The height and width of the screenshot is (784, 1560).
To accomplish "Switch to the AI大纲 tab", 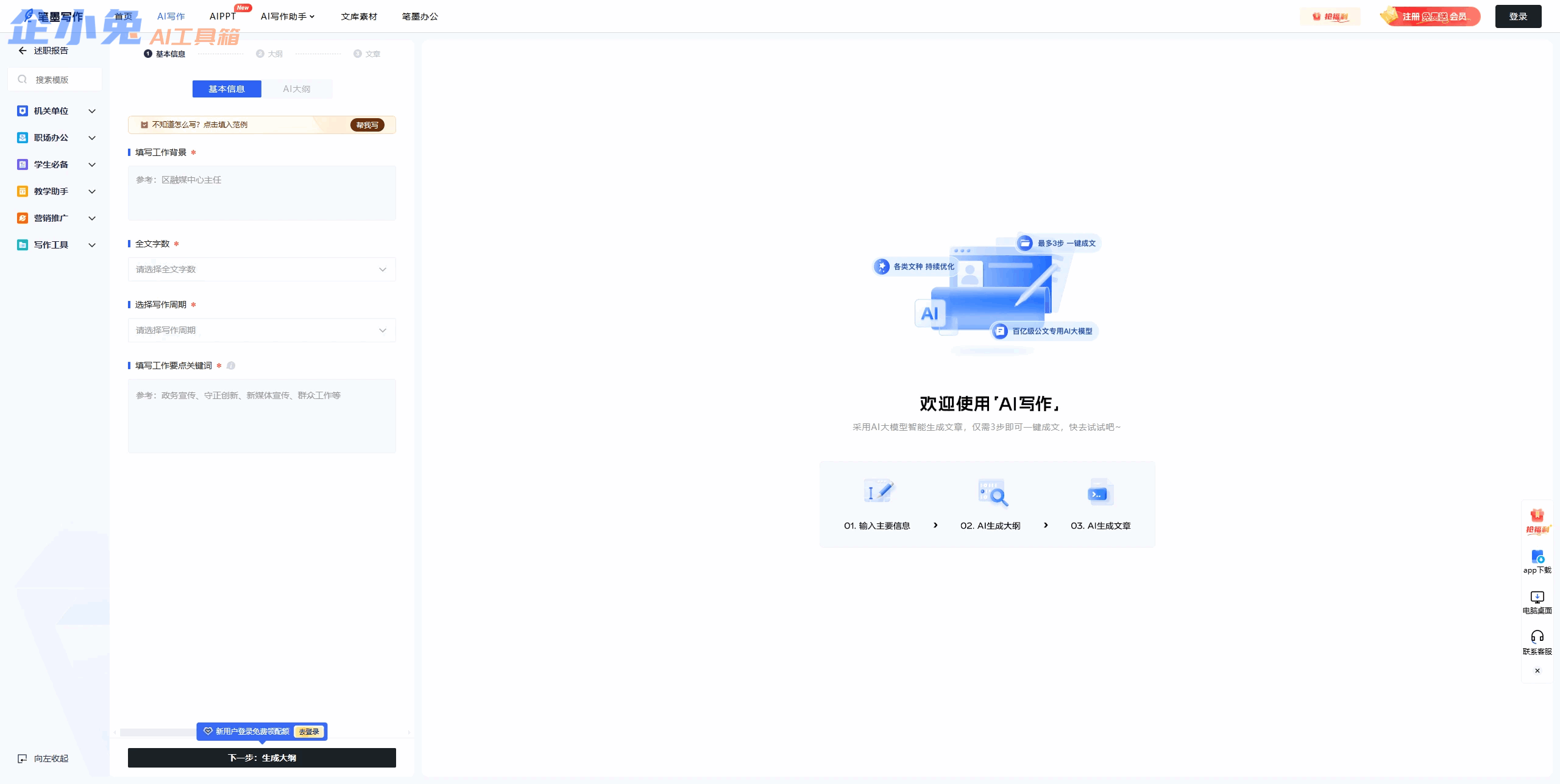I will pos(297,89).
